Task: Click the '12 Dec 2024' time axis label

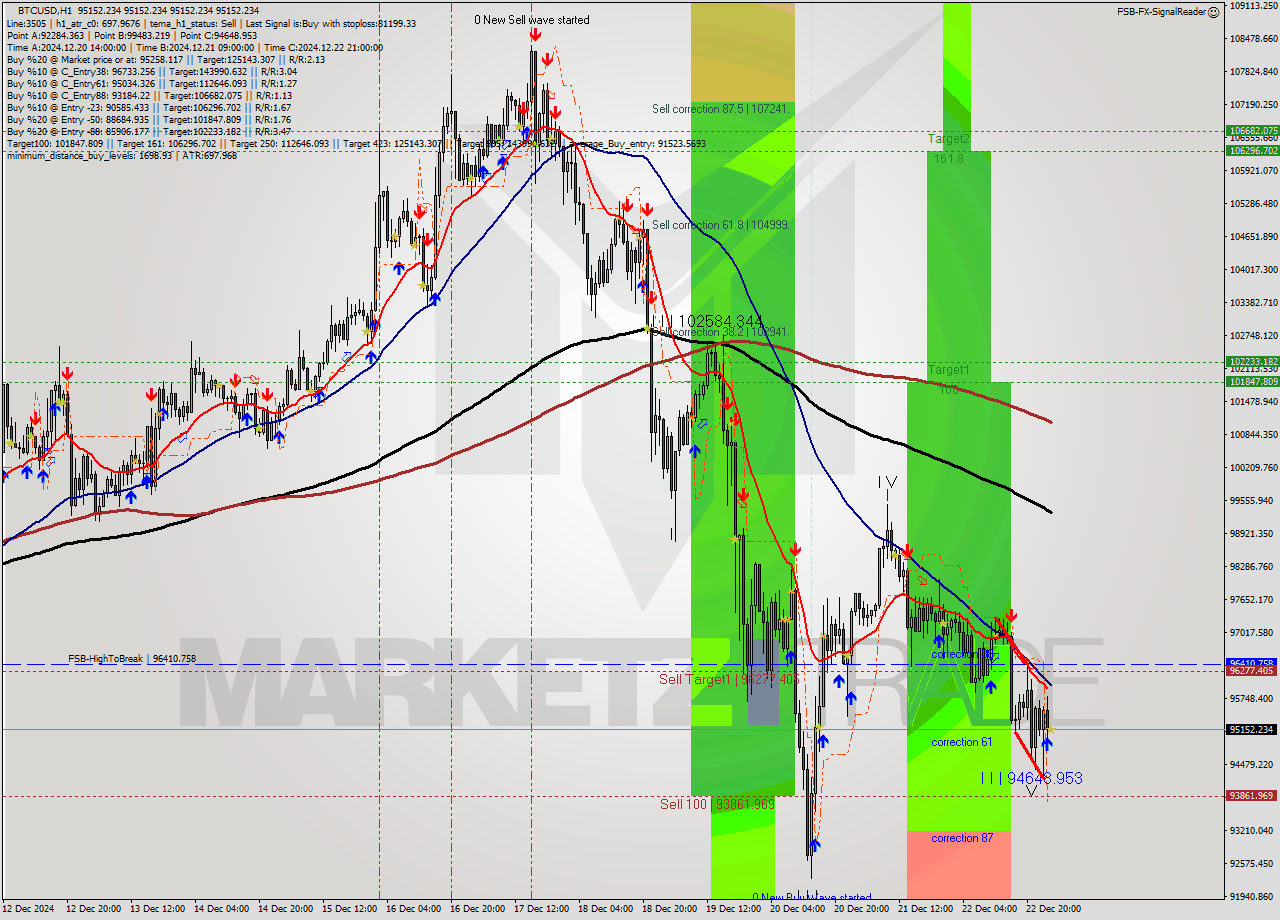Action: click(28, 909)
